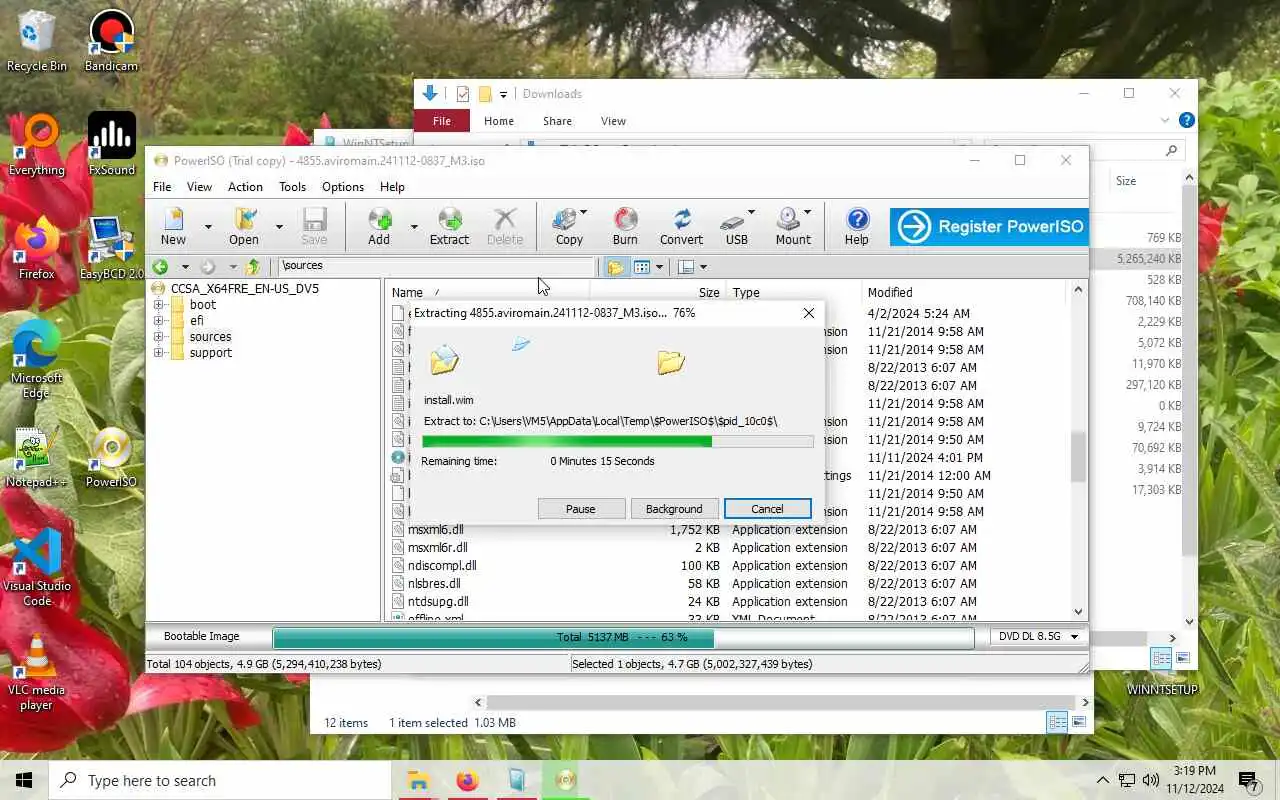The width and height of the screenshot is (1280, 800).
Task: Click the PowerISO icon in the taskbar
Action: tap(566, 780)
